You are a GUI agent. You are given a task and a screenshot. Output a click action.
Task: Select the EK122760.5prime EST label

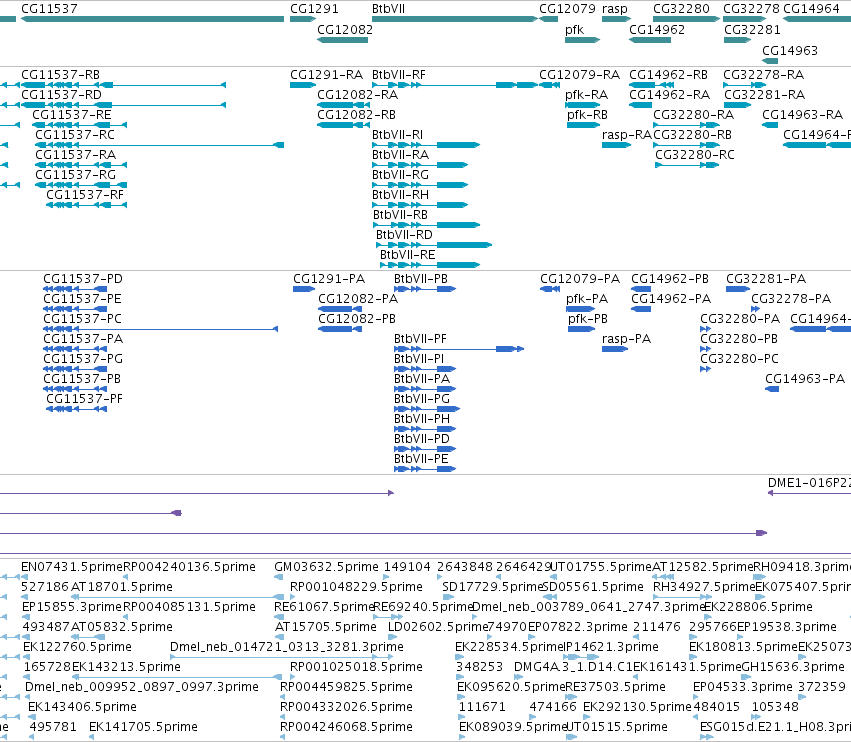[78, 647]
